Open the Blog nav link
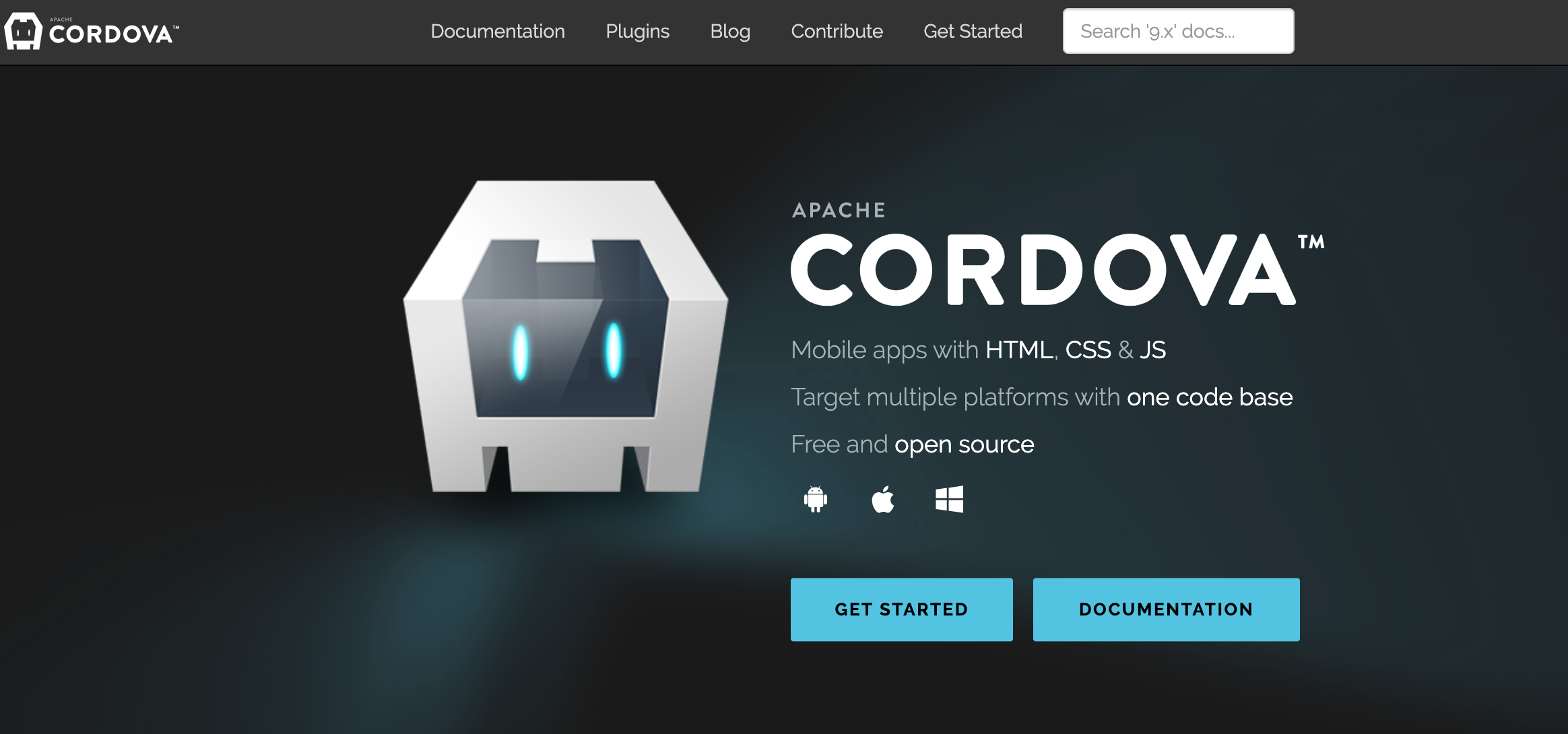 tap(730, 31)
